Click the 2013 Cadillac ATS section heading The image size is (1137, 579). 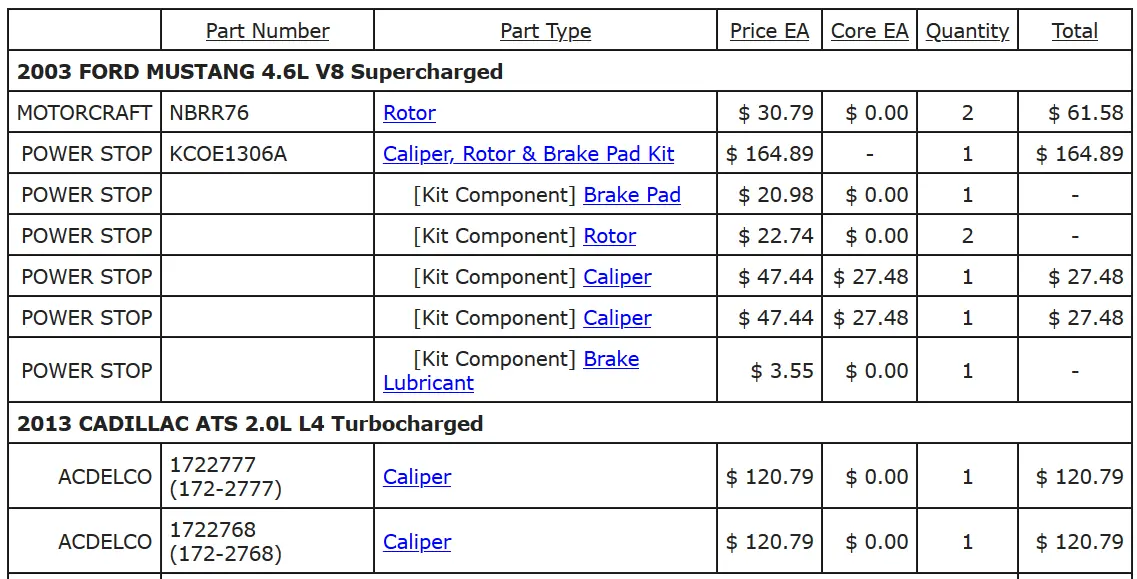point(249,424)
